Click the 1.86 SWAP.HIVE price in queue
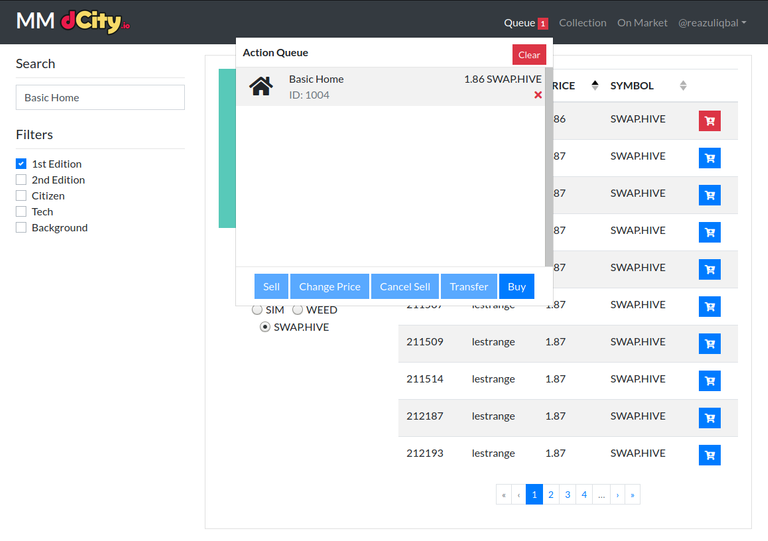This screenshot has width=768, height=541. click(503, 79)
